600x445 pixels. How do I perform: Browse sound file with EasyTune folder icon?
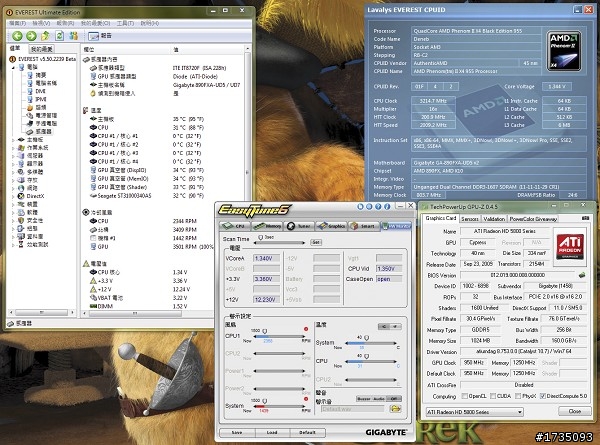[x=395, y=409]
